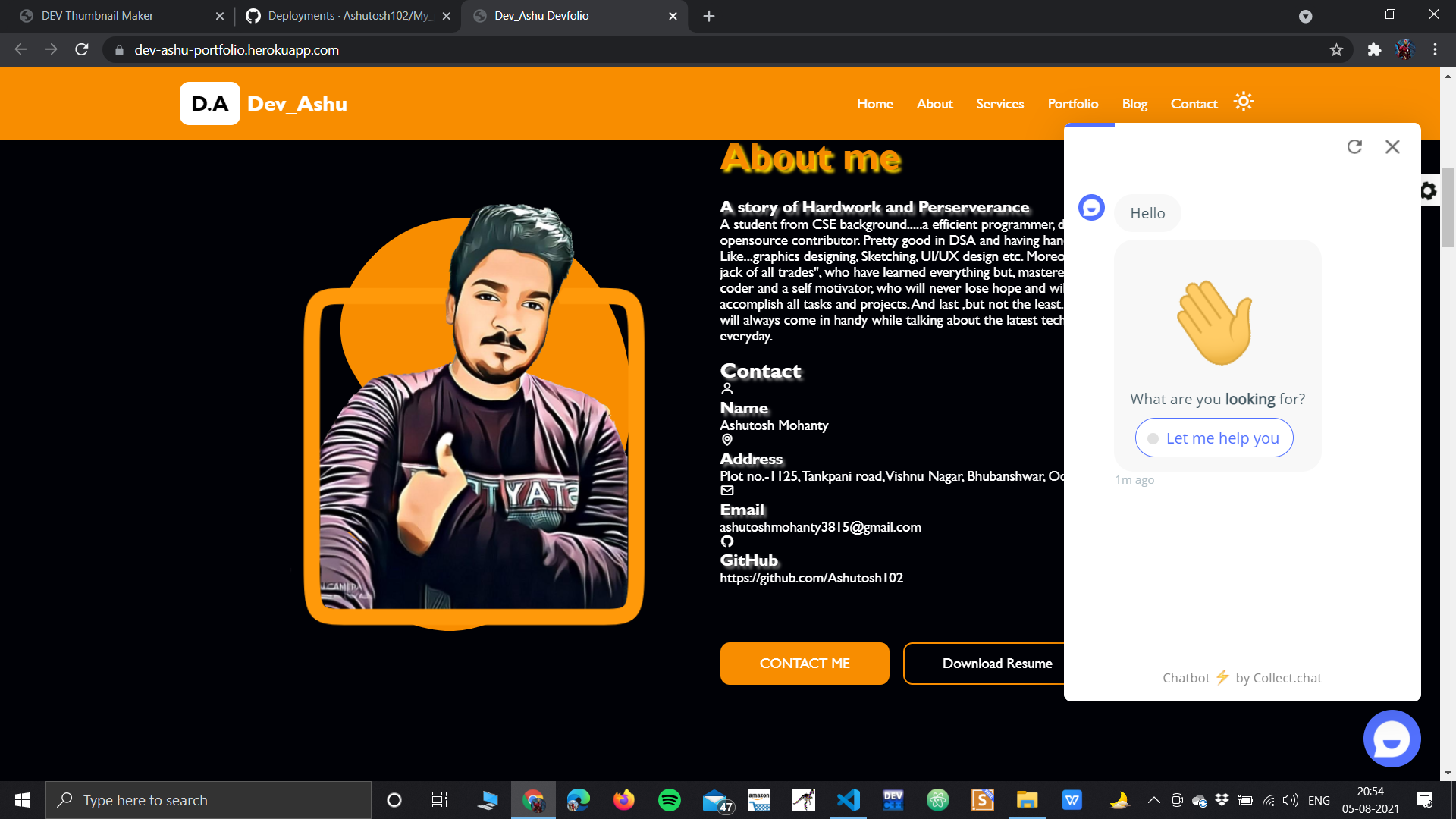Click the location pin icon above Address
Viewport: 1456px width, 819px height.
click(x=727, y=440)
